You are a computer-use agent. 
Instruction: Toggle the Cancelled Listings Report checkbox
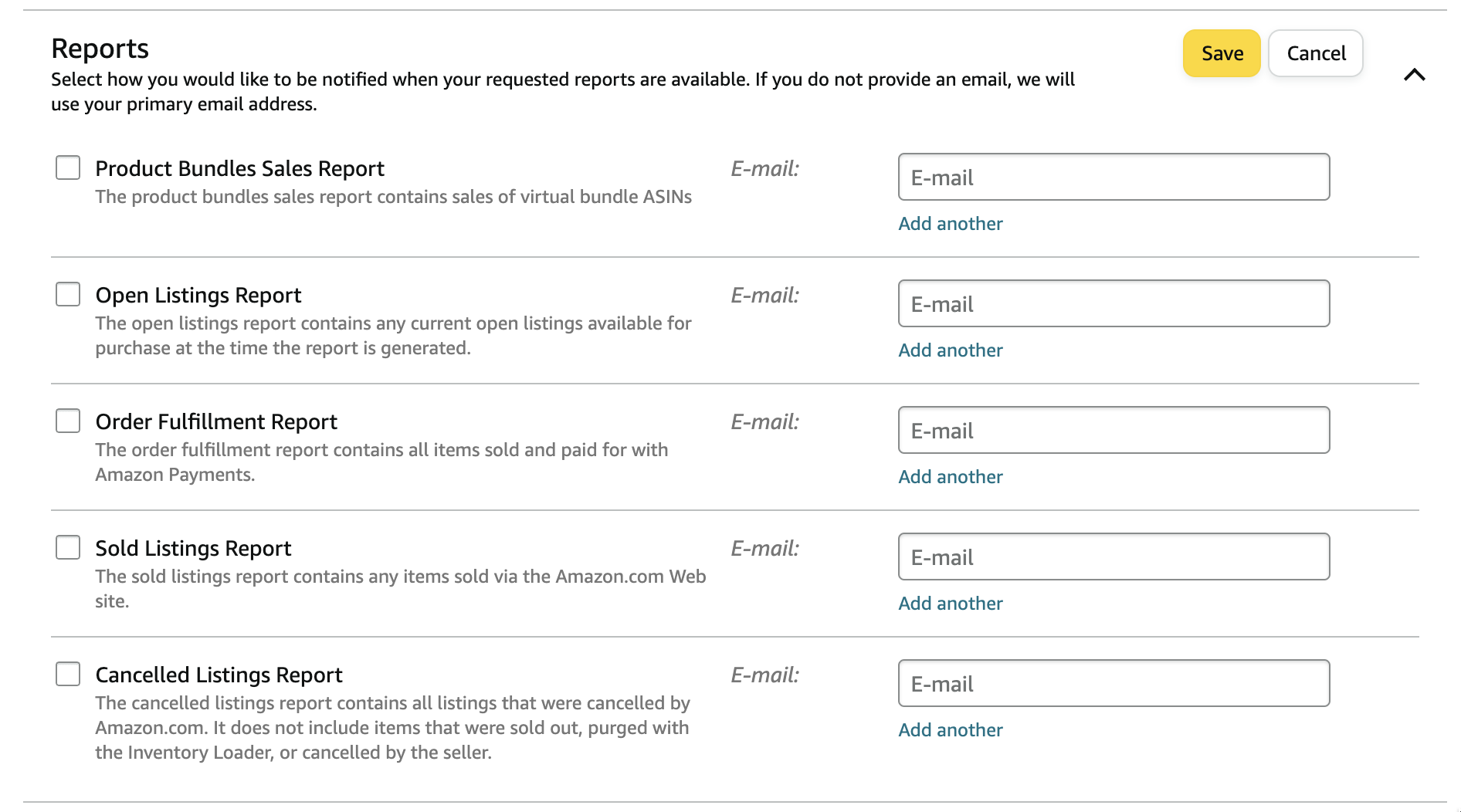click(68, 674)
